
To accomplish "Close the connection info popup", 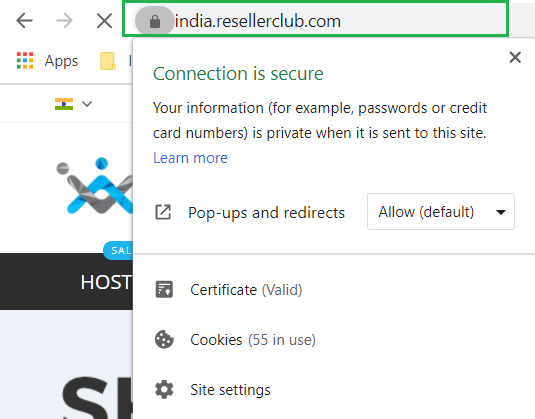I will pos(515,57).
